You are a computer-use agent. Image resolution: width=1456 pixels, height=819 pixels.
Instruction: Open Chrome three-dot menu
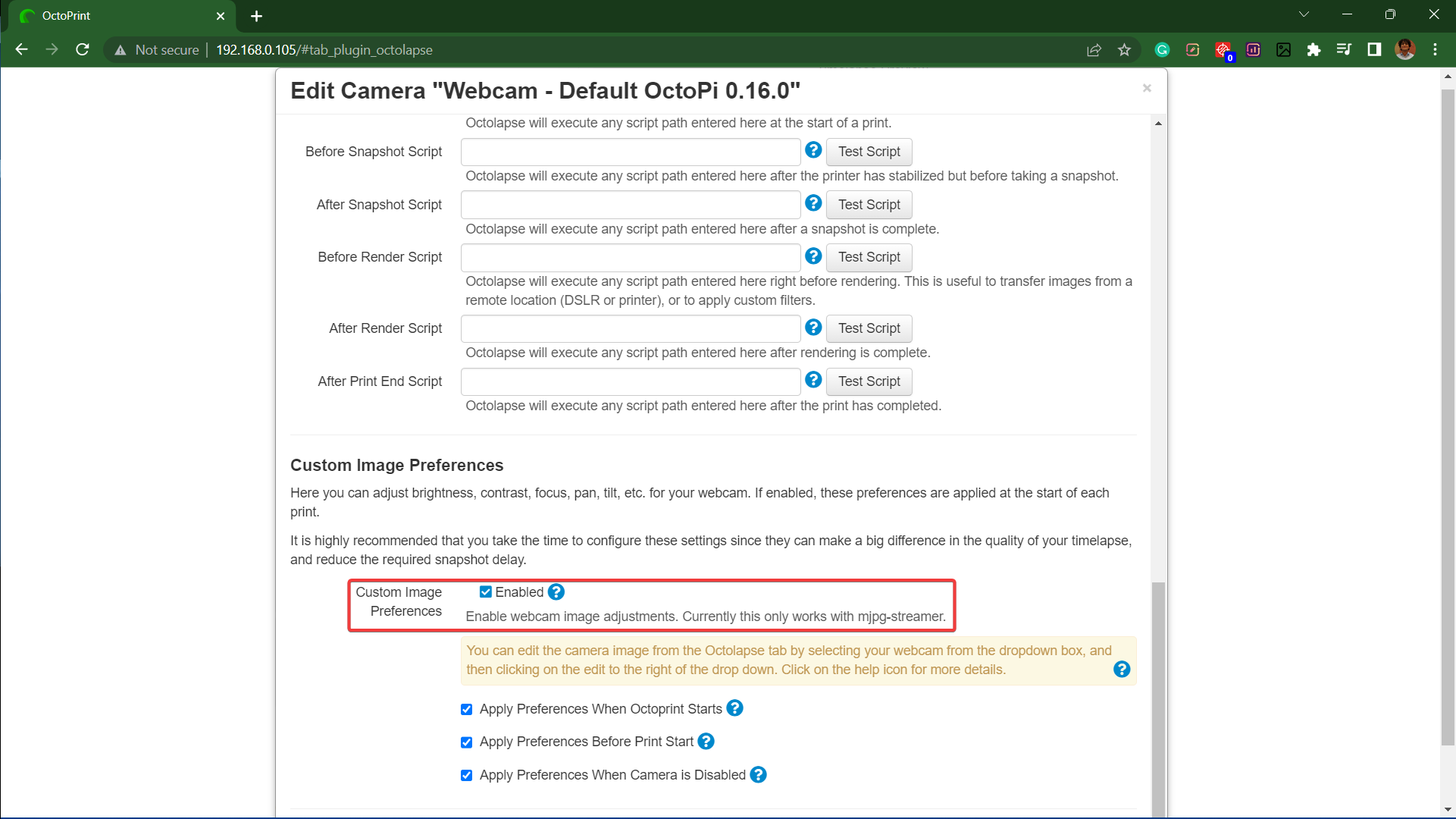(1435, 50)
